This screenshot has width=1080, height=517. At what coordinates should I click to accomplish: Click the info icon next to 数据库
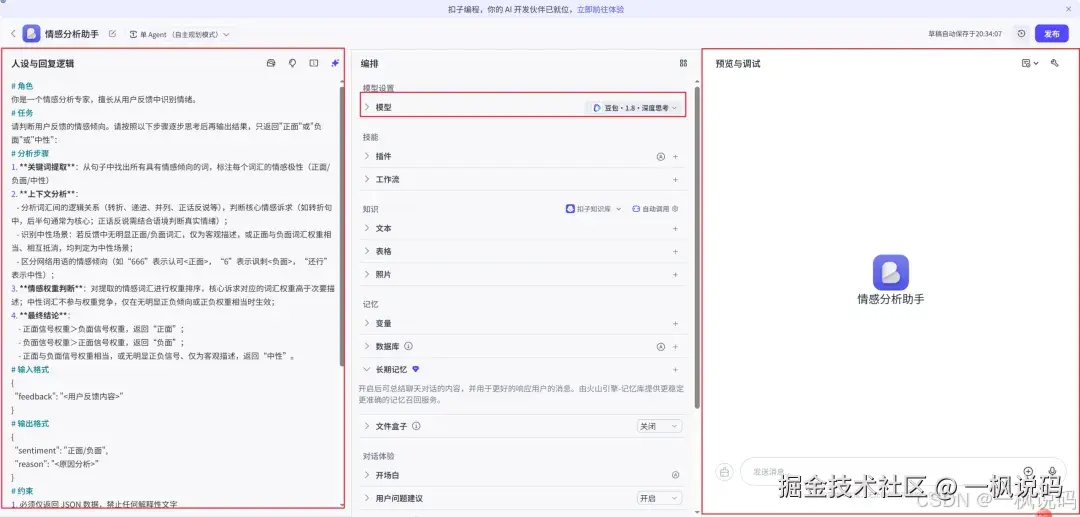point(408,346)
